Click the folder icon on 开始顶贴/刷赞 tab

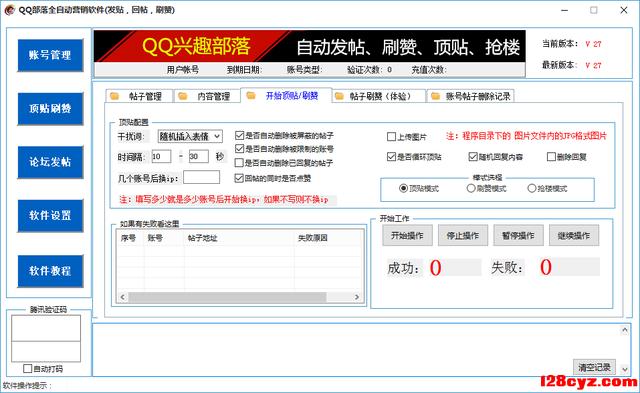[251, 95]
